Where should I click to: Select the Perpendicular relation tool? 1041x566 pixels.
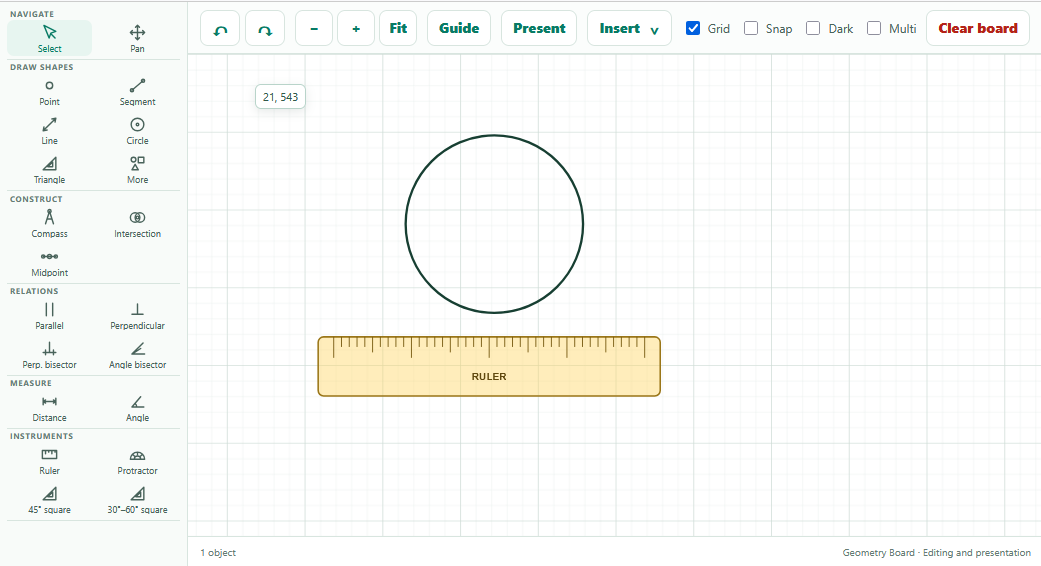tap(137, 317)
